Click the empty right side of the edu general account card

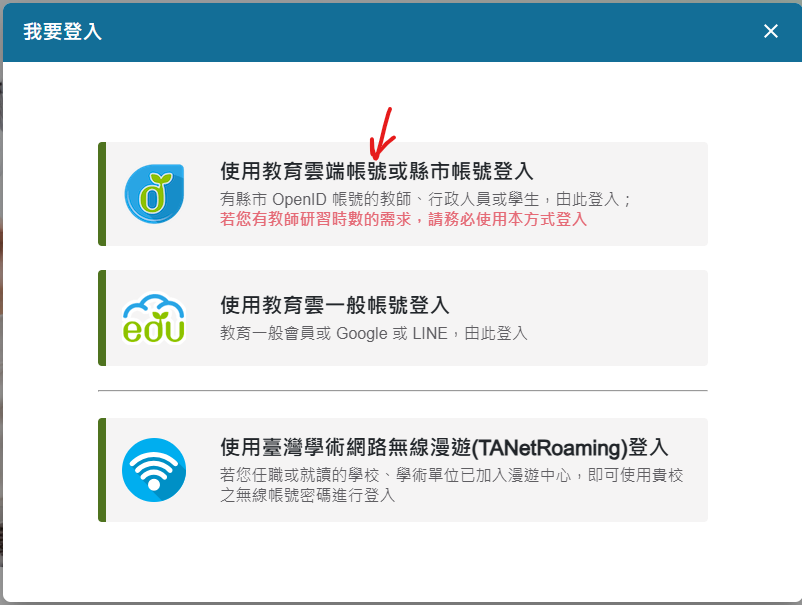click(619, 318)
